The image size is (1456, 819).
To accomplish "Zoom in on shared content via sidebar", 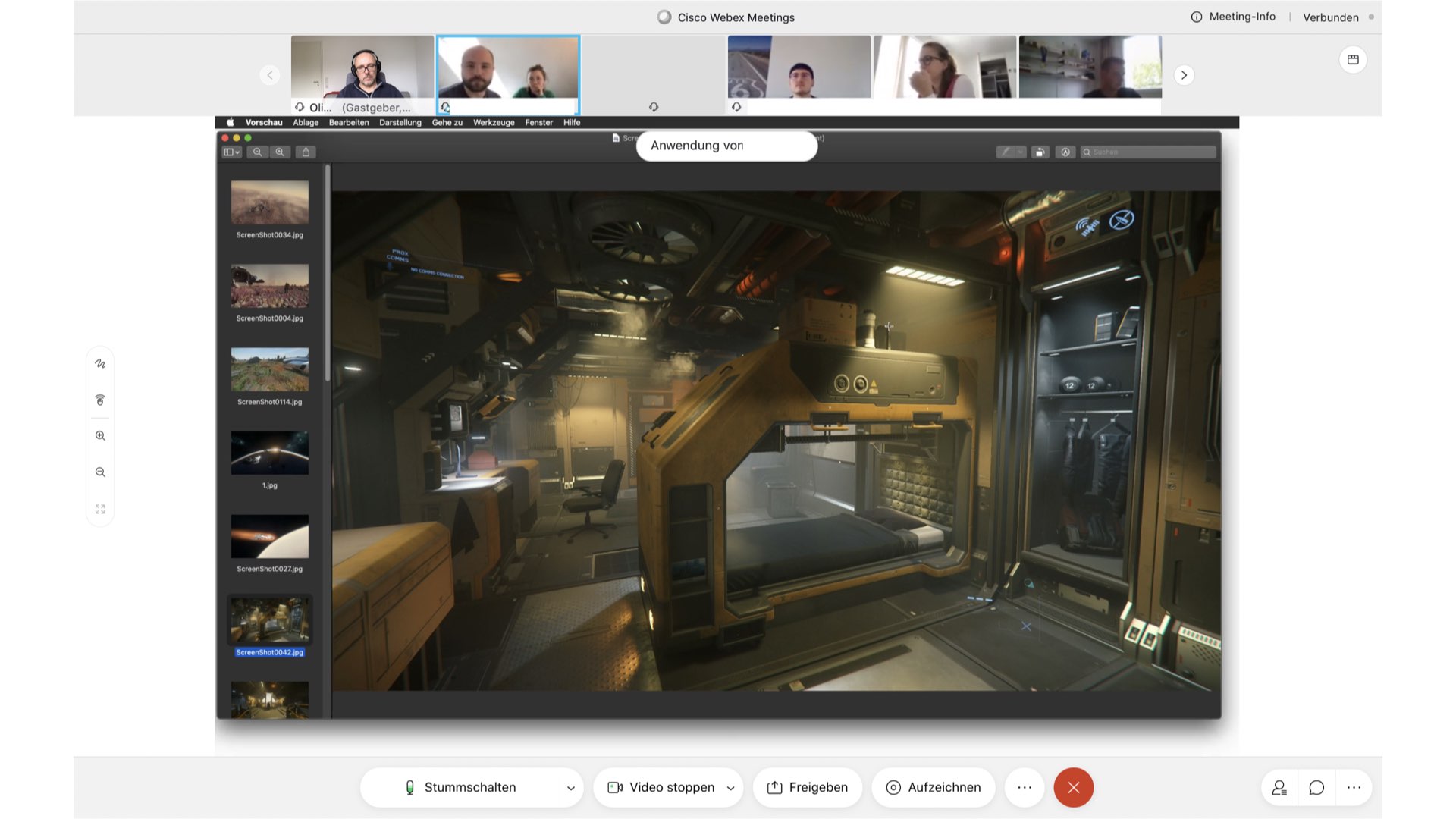I will pyautogui.click(x=100, y=436).
